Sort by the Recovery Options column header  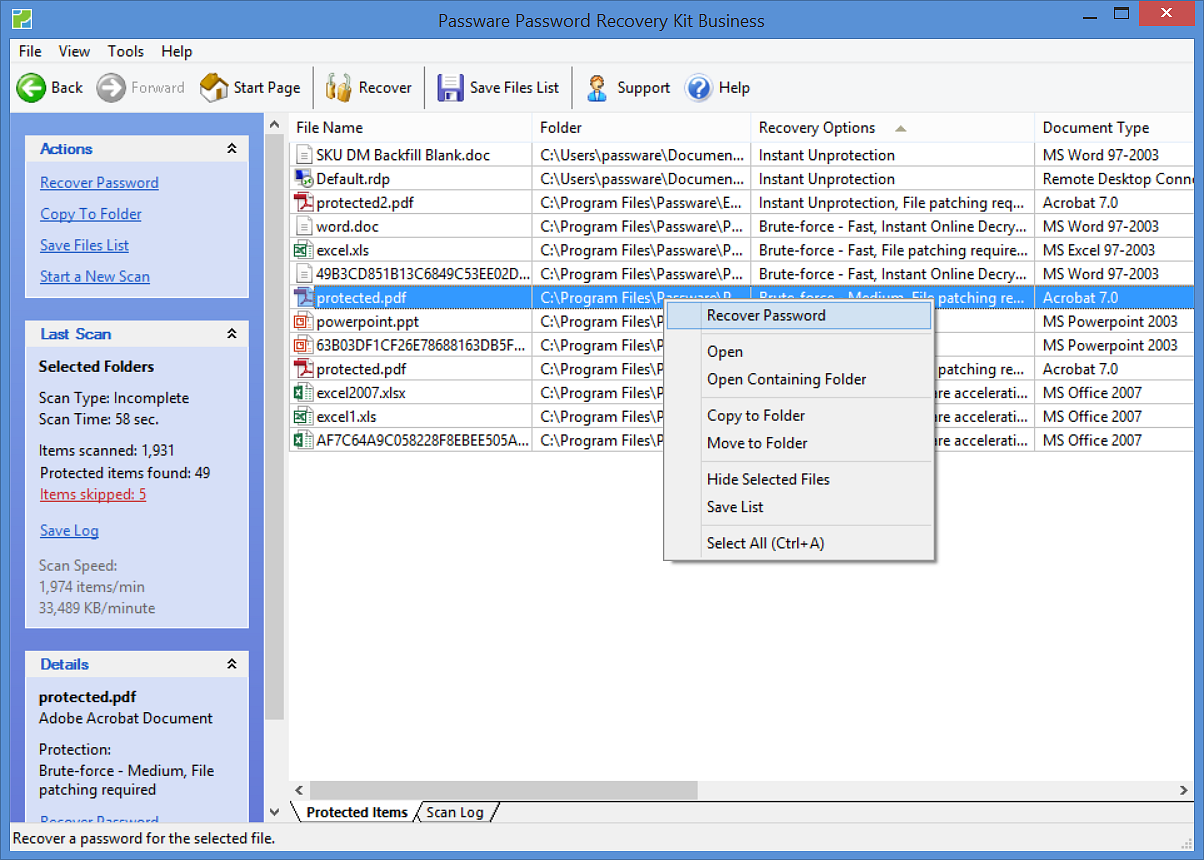tap(892, 128)
